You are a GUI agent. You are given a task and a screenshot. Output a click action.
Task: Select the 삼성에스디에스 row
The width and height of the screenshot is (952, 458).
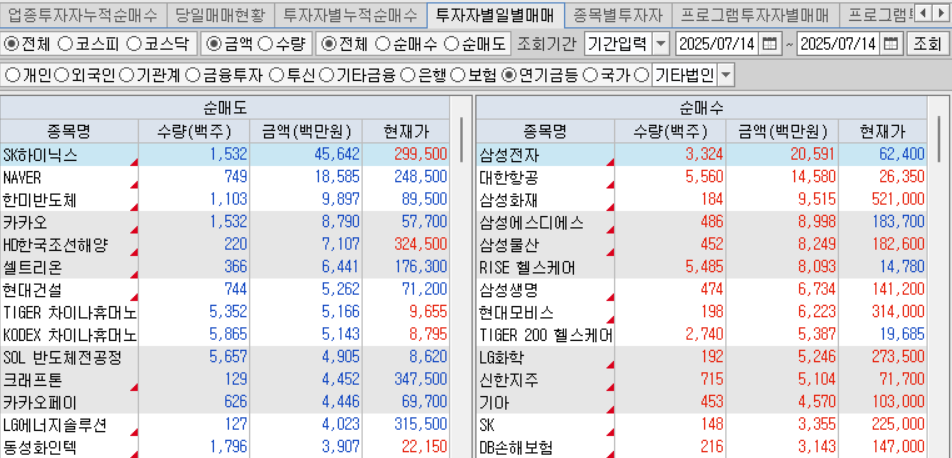click(x=702, y=222)
